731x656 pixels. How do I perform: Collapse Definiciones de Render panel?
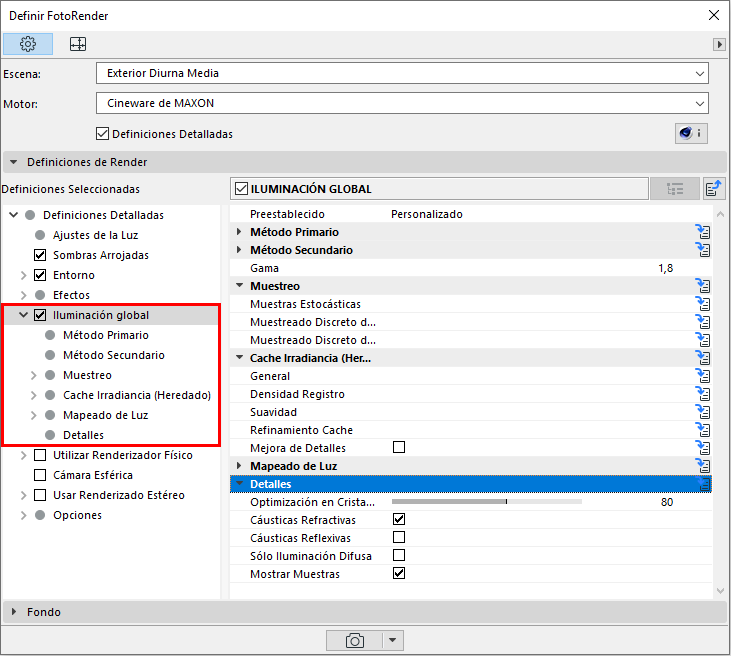click(14, 162)
